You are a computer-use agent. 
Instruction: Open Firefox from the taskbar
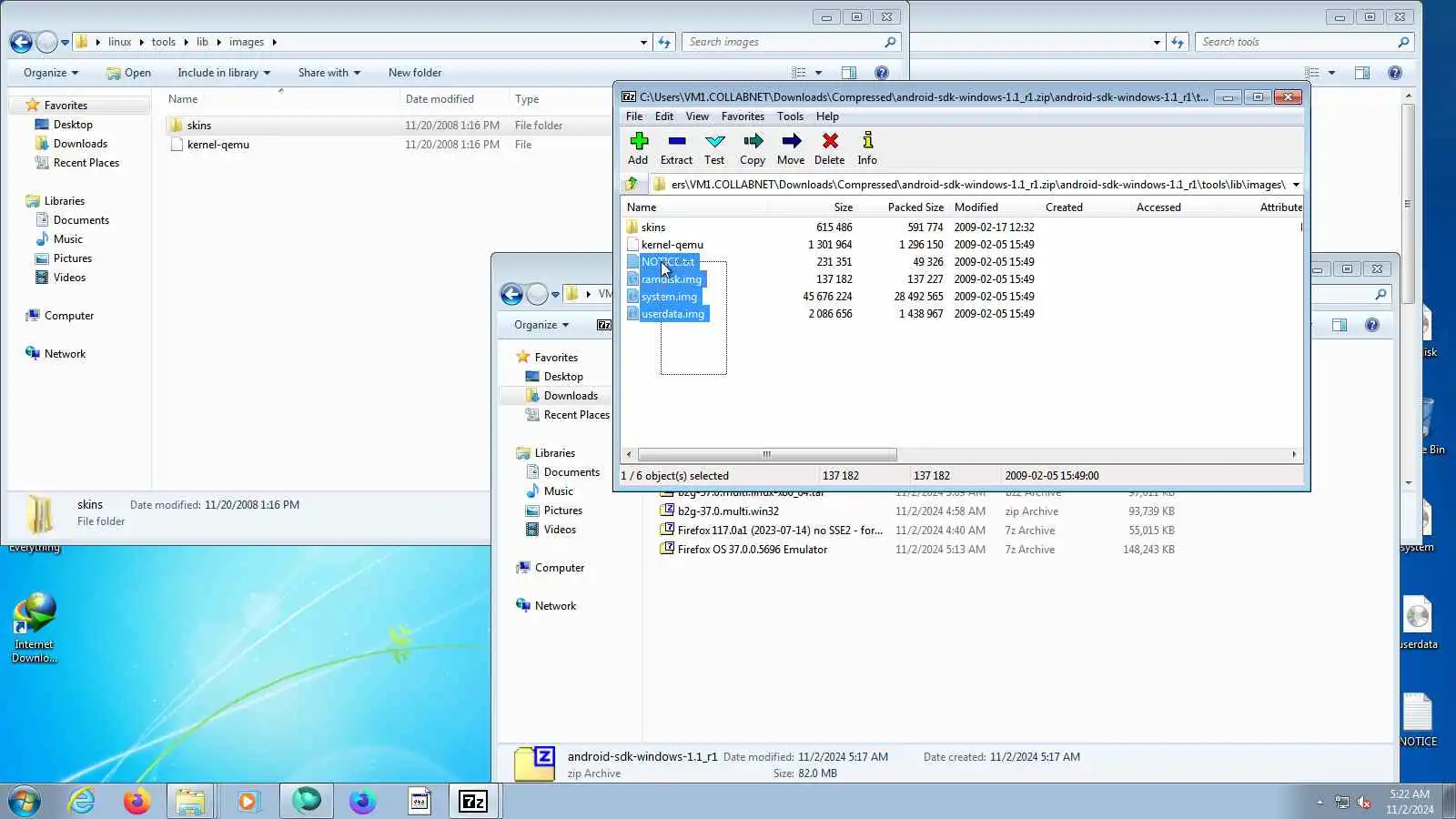pyautogui.click(x=137, y=801)
